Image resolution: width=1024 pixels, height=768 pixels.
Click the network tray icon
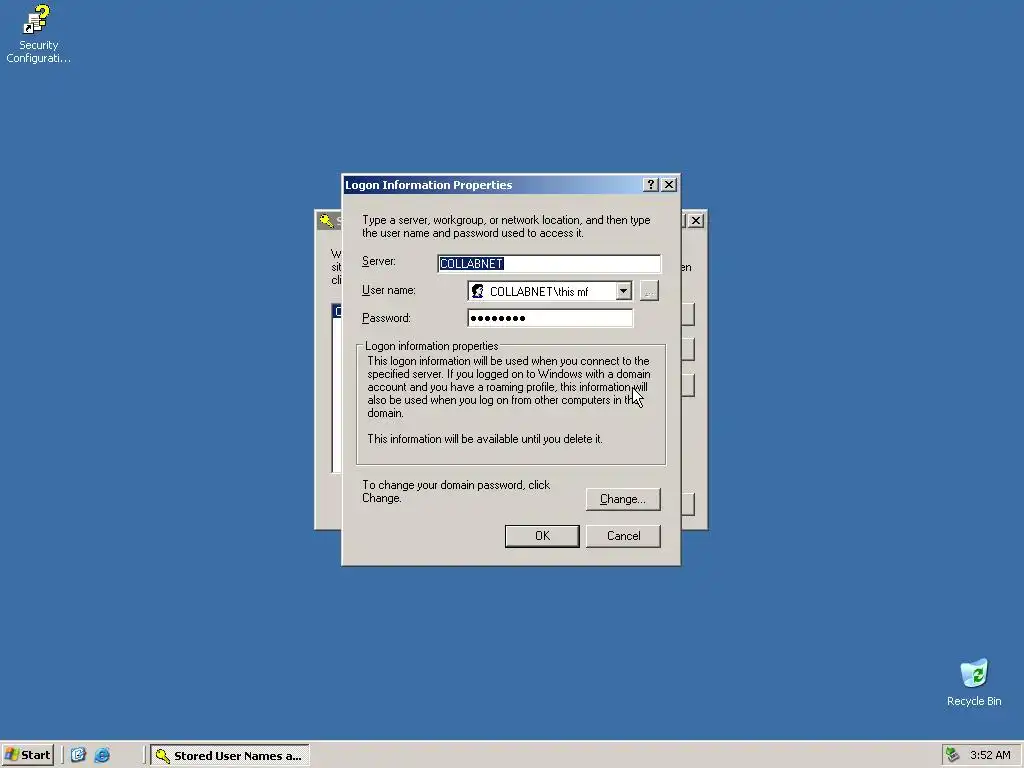(953, 755)
